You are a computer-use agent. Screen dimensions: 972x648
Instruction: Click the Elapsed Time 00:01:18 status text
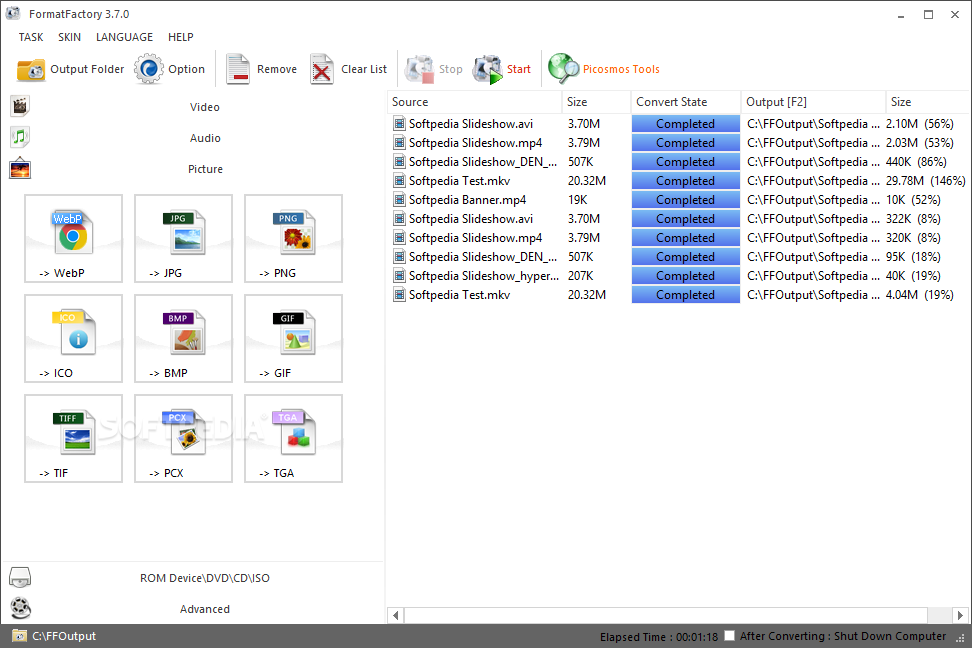pos(658,636)
